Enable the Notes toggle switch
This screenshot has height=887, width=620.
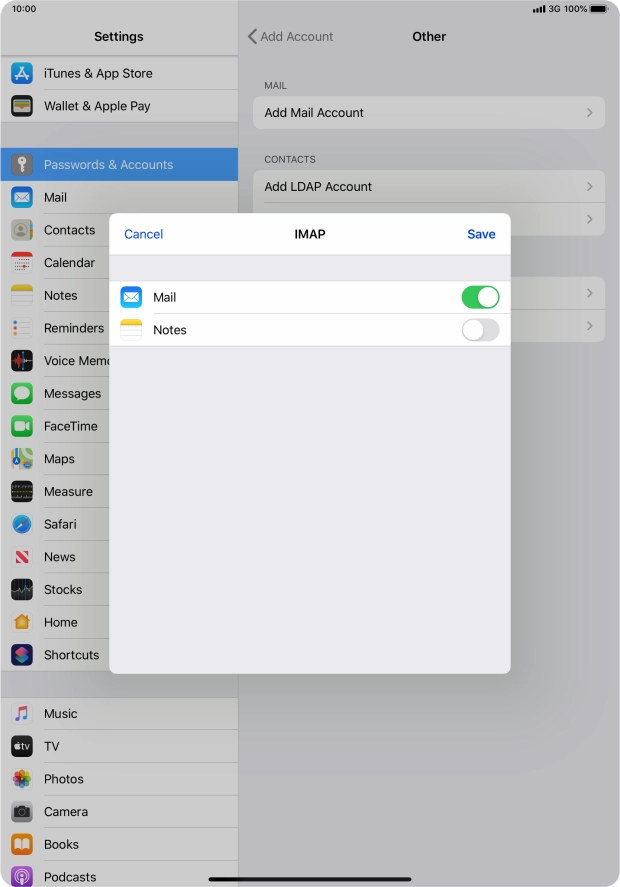480,330
